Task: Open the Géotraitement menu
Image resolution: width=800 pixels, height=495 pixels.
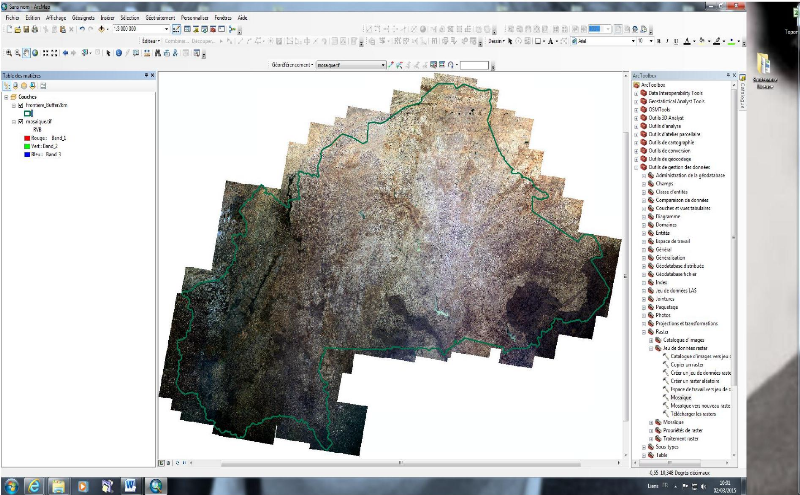Action: click(158, 18)
